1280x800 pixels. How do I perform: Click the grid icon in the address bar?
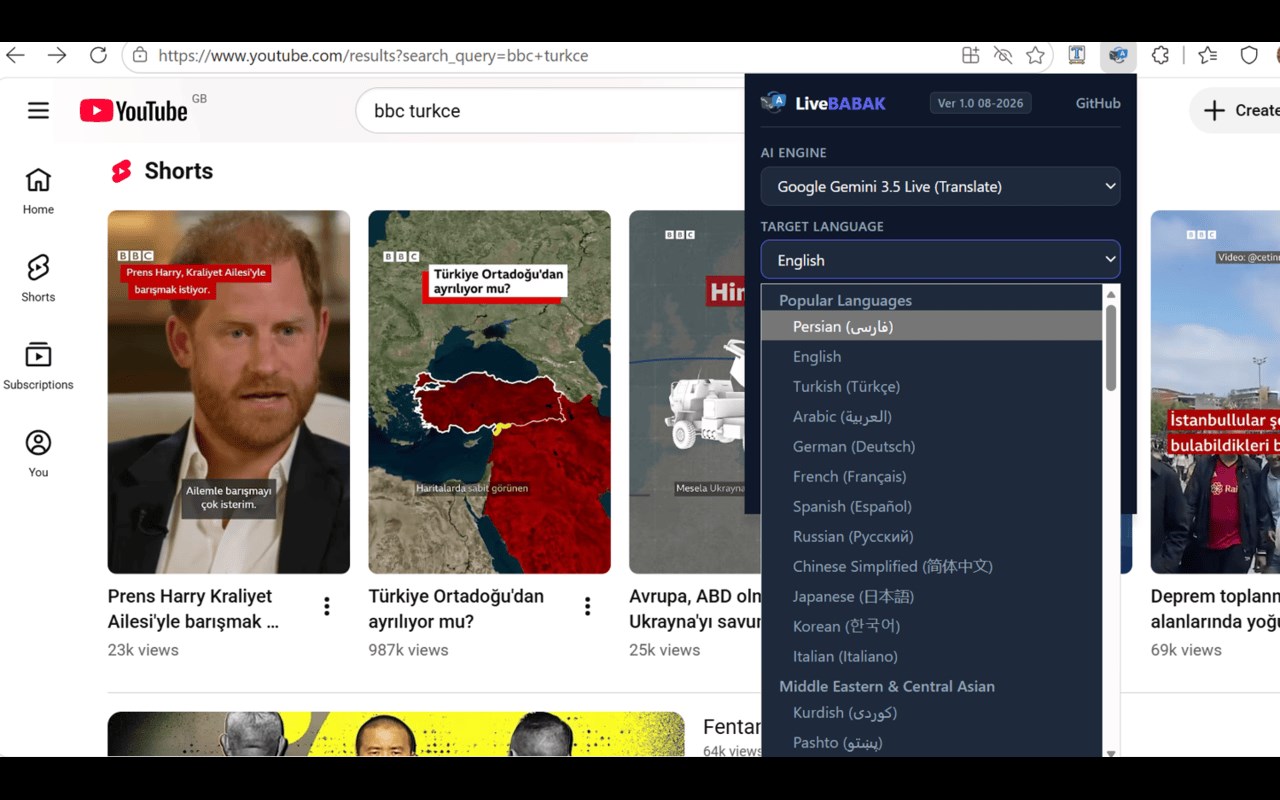click(970, 56)
